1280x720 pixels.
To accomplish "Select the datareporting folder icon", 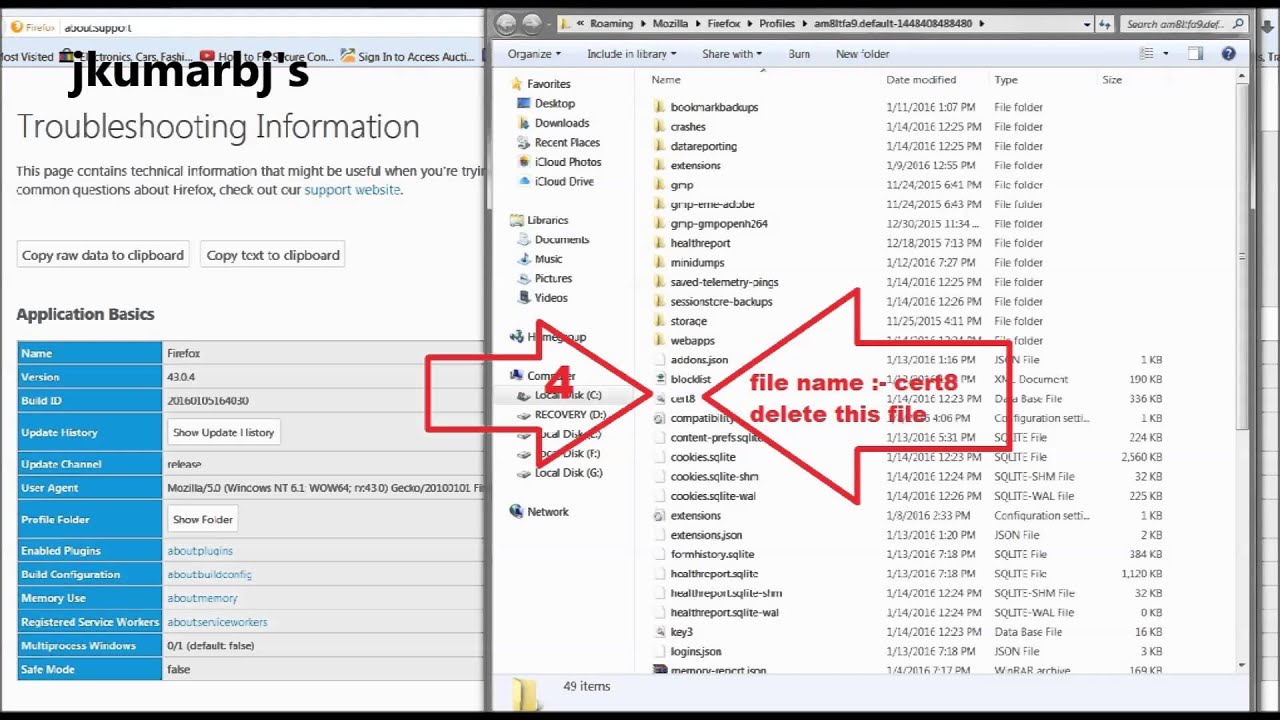I will (659, 146).
